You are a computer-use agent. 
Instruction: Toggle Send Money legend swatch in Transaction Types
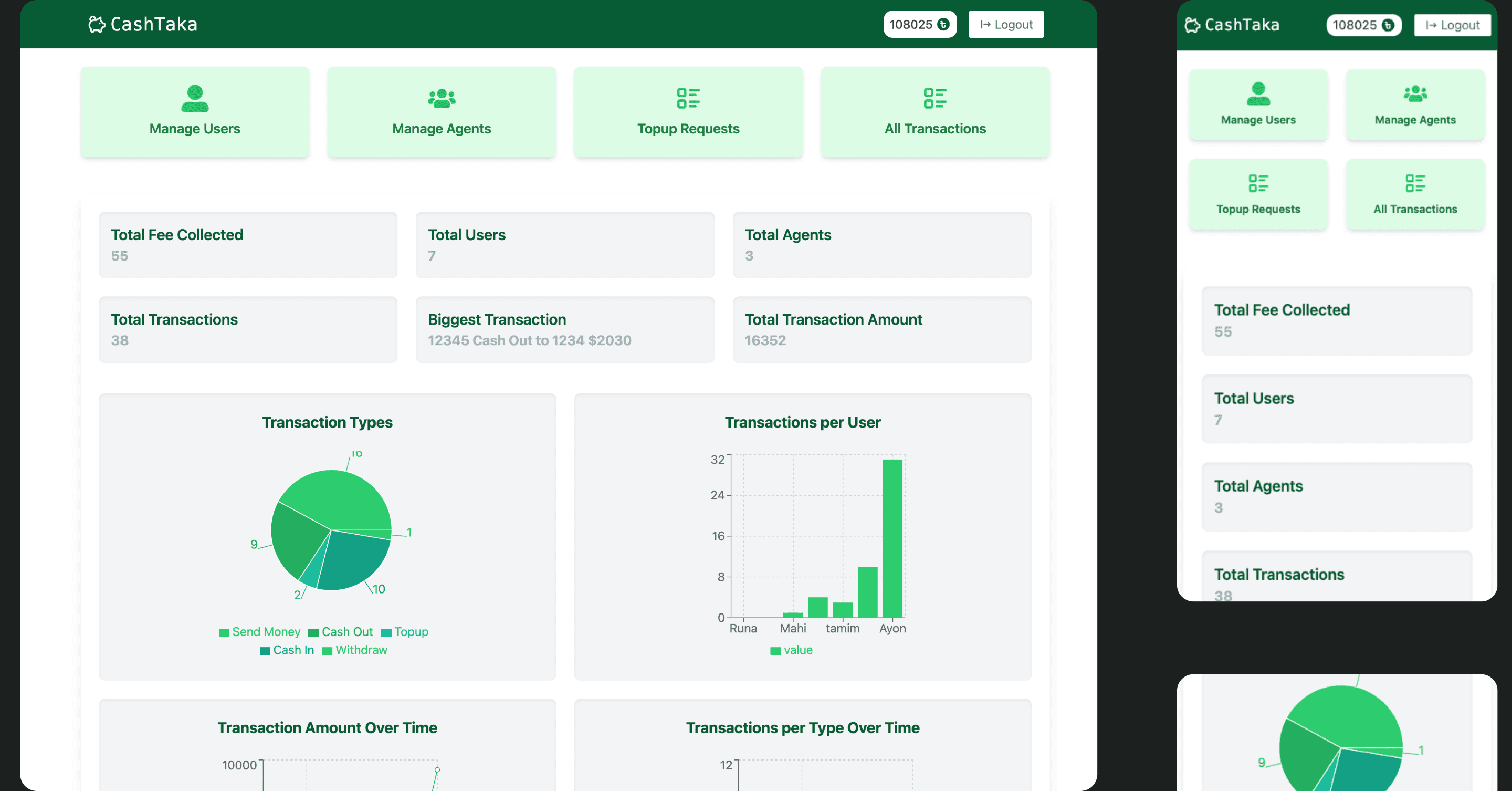tap(224, 632)
